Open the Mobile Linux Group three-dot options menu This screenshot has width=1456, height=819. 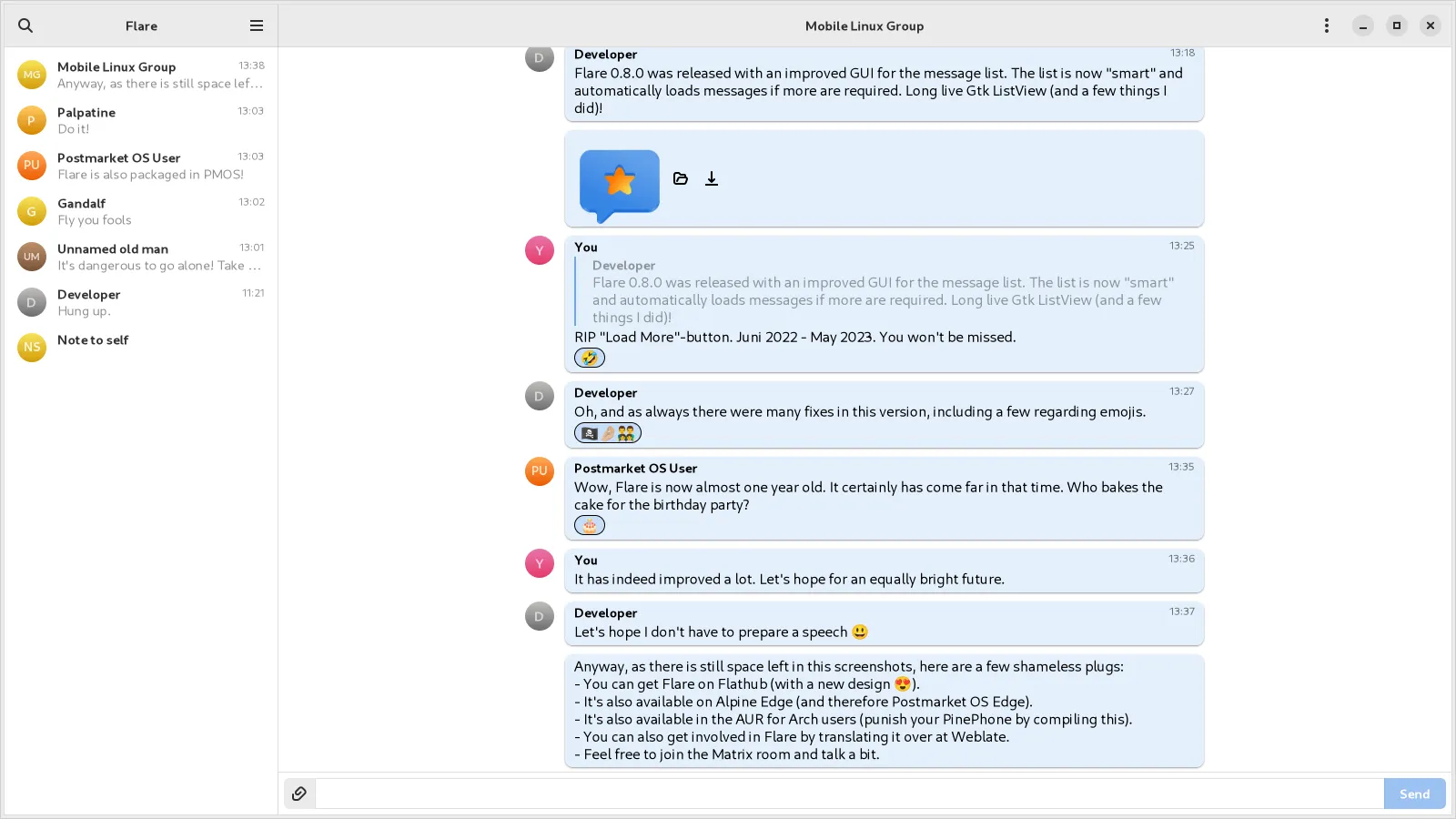[1327, 25]
